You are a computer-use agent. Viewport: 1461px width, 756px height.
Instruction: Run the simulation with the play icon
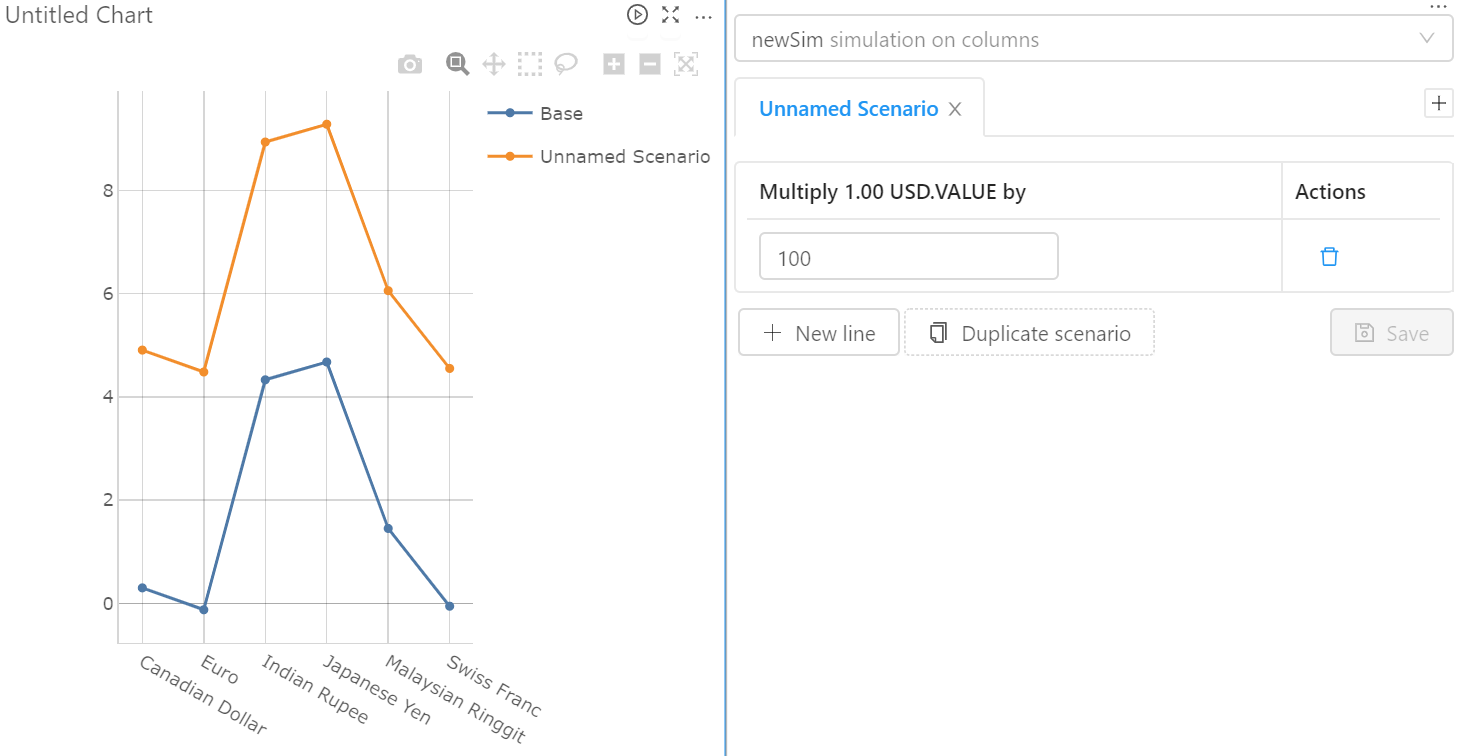(x=637, y=15)
